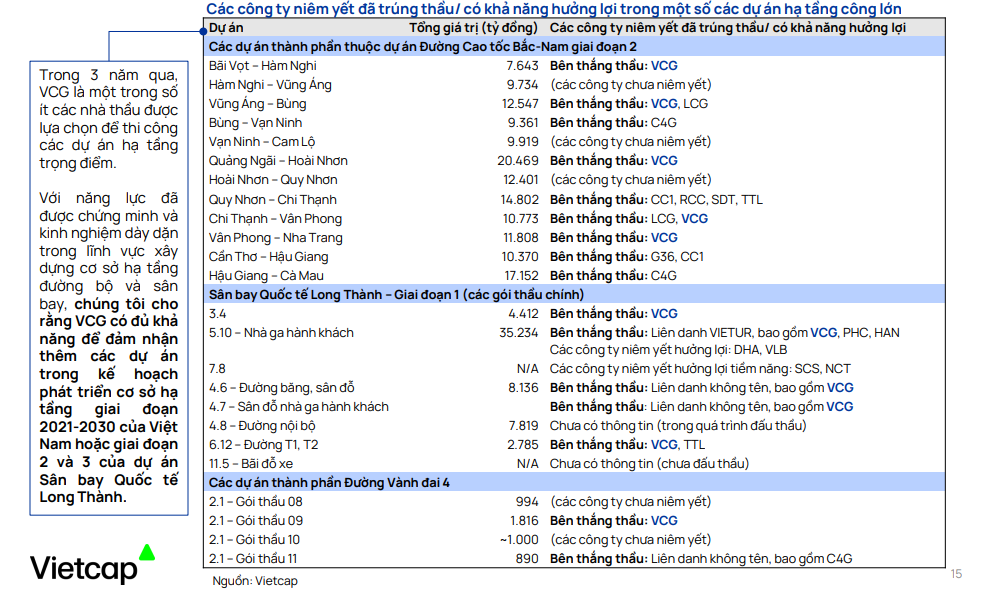Click the 'Vạn Ninh – Cam Lộ' project name

pyautogui.click(x=262, y=142)
